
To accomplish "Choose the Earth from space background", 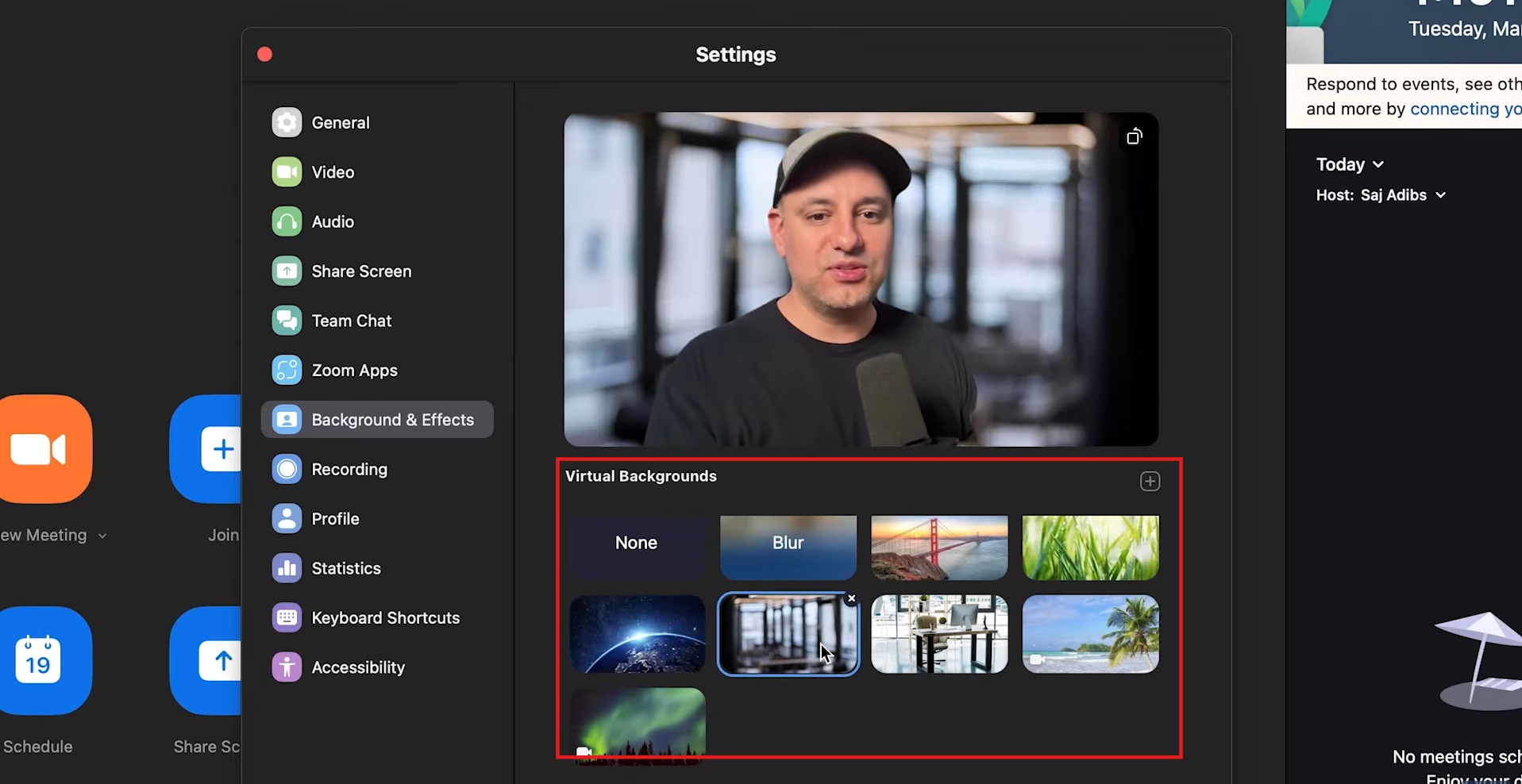I will 637,634.
